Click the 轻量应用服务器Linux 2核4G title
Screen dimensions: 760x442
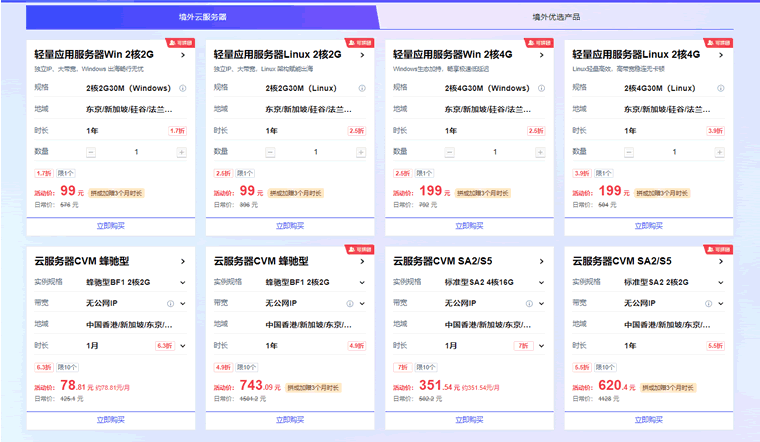coord(636,55)
